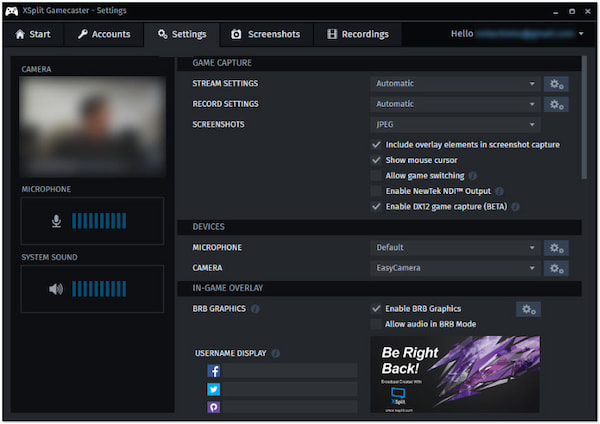Open stream settings gear options
The height and width of the screenshot is (424, 600).
click(x=556, y=84)
